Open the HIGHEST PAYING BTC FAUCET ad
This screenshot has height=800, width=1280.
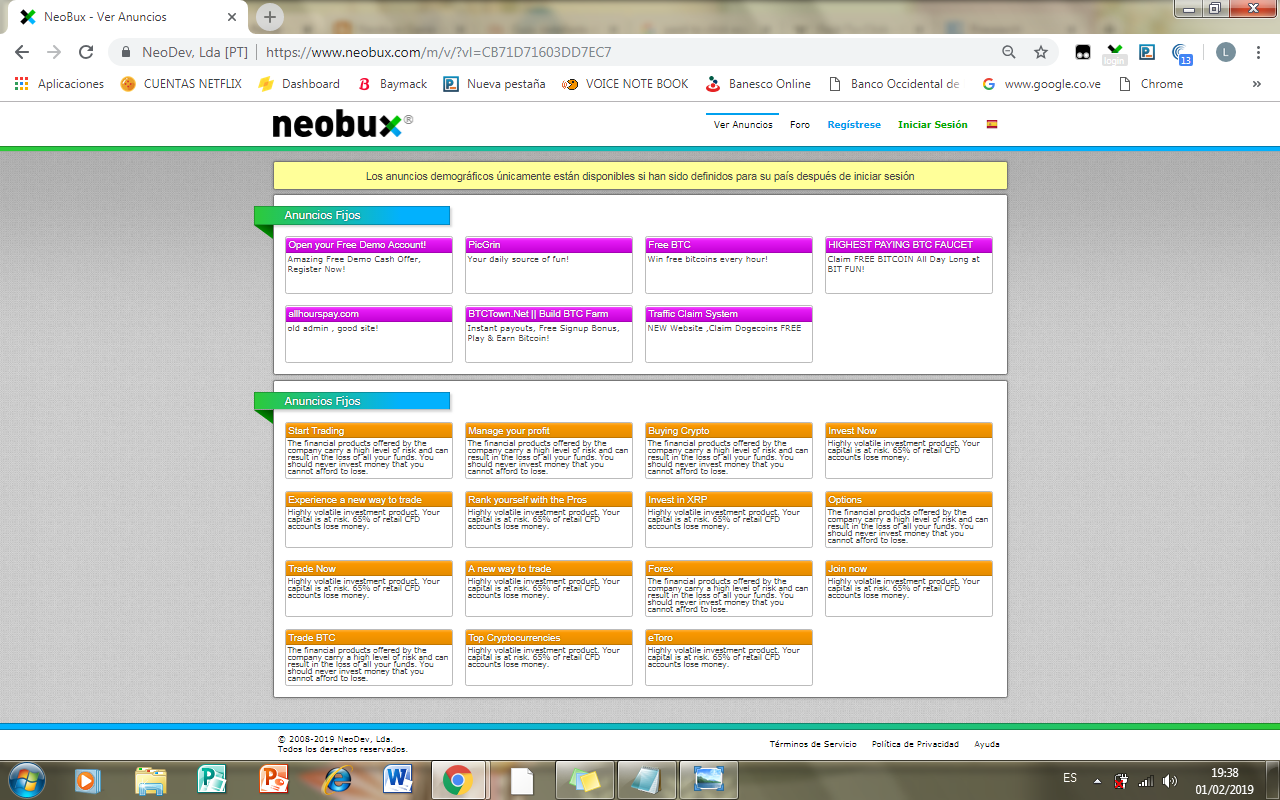tap(909, 265)
